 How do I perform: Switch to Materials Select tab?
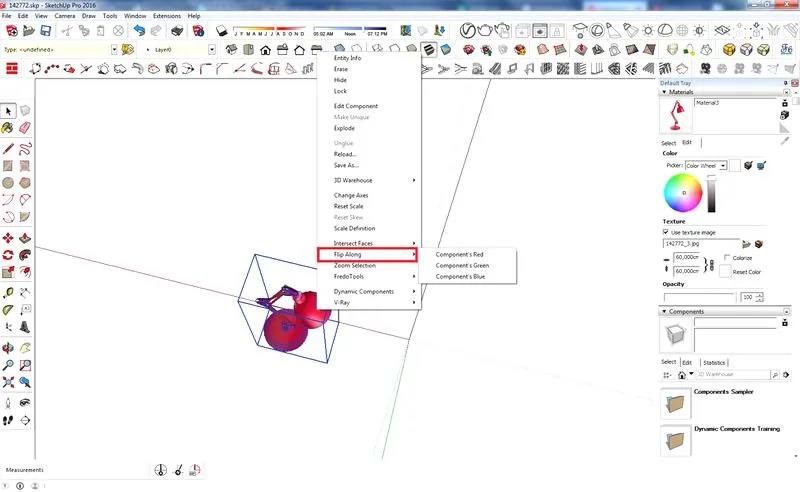point(668,143)
